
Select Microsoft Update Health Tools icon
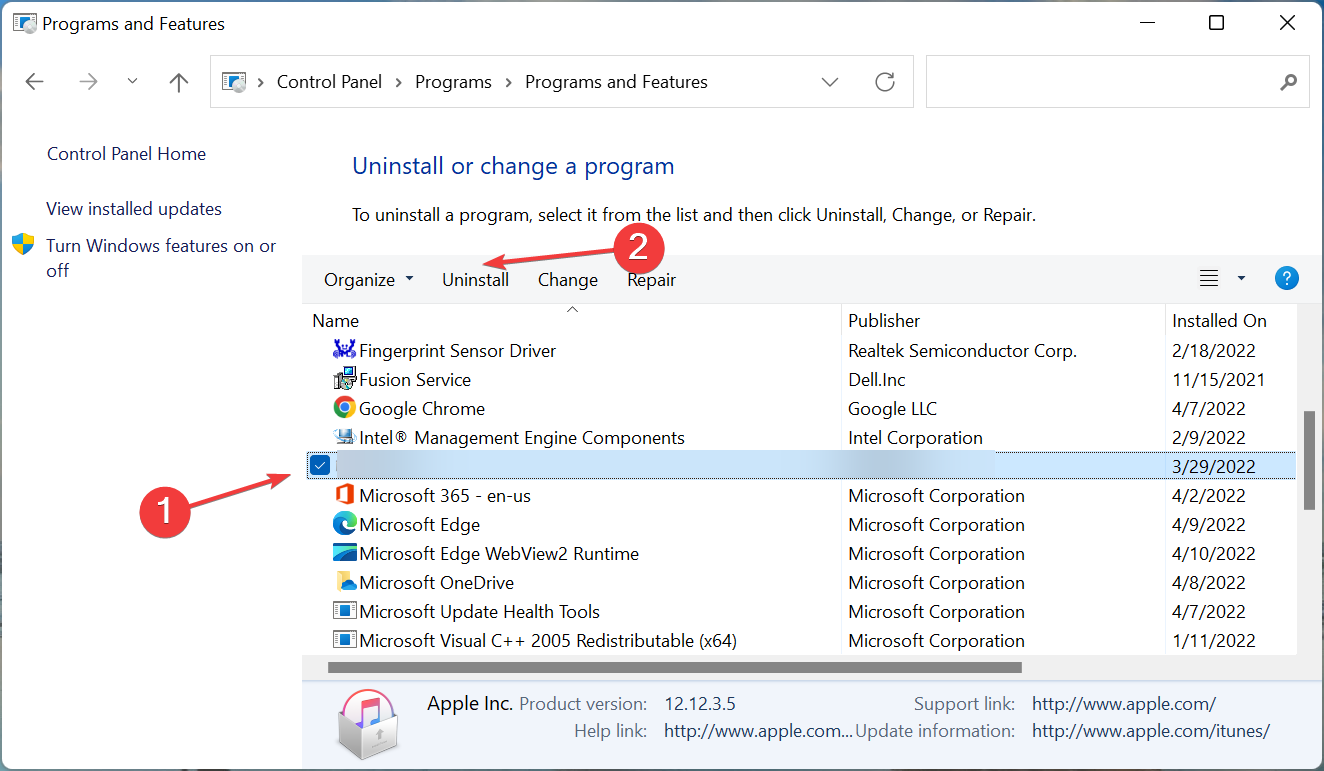344,611
